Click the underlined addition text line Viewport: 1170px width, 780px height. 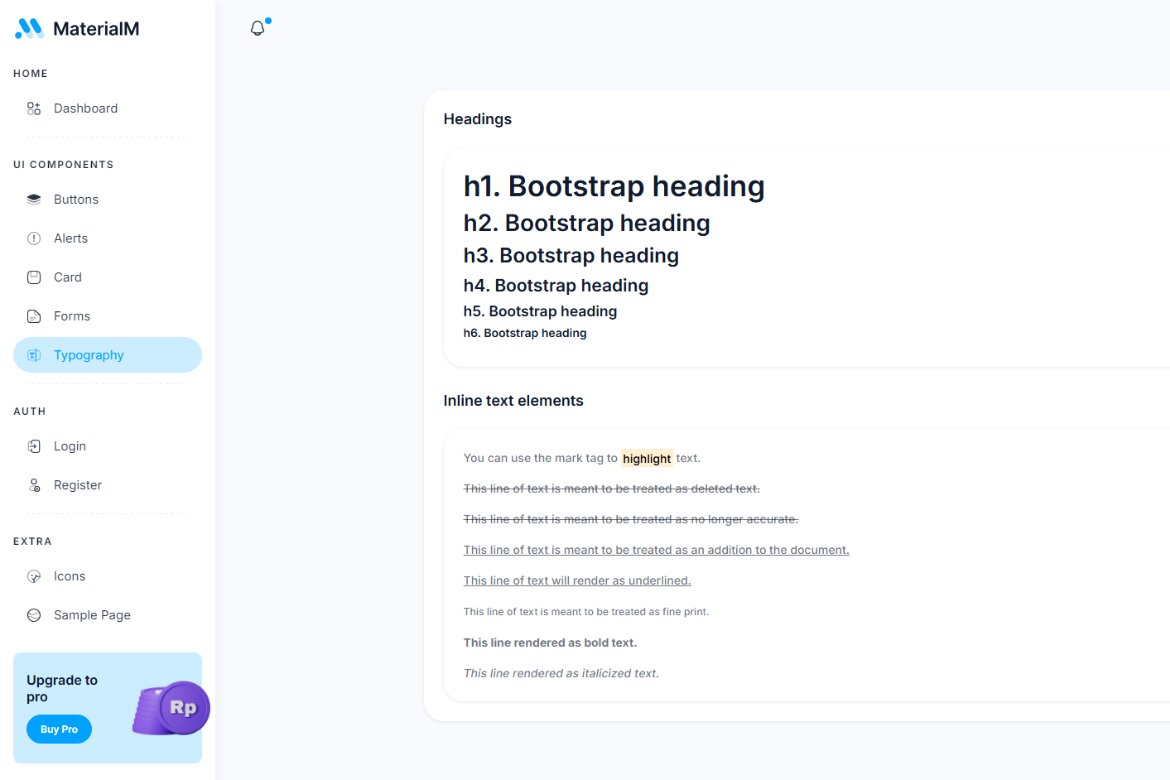click(x=656, y=550)
